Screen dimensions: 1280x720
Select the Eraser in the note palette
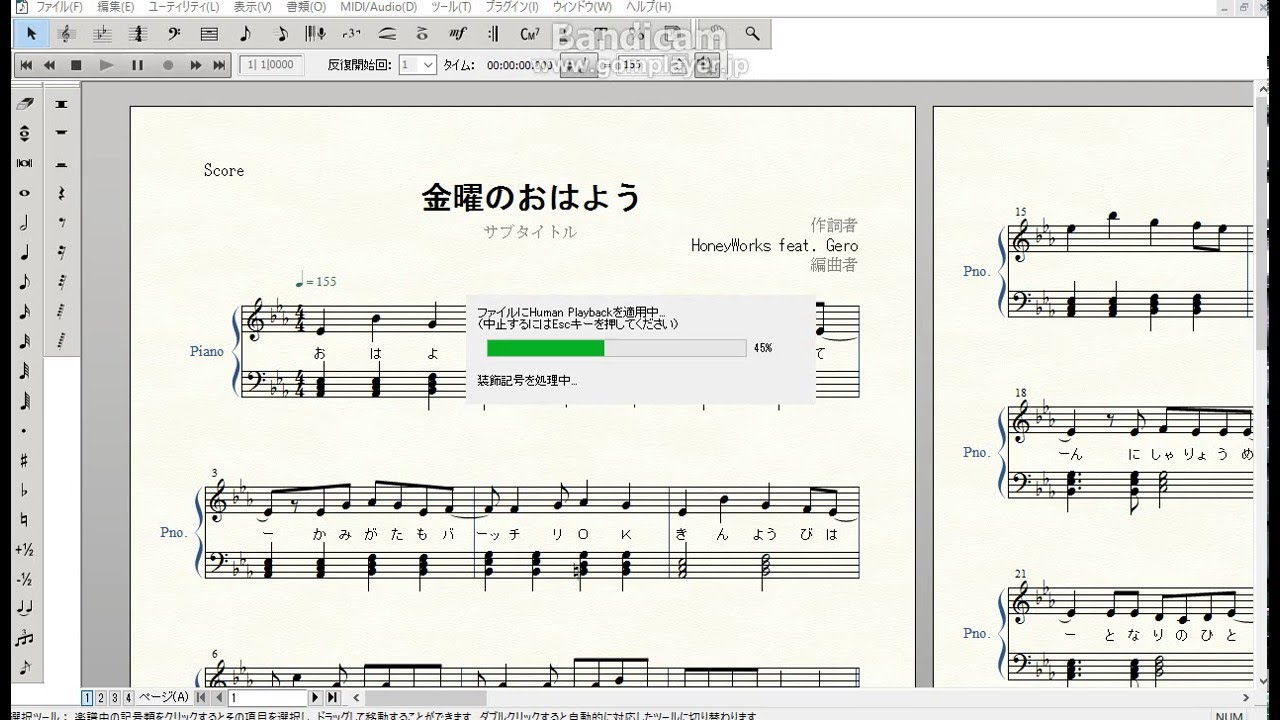(x=25, y=104)
